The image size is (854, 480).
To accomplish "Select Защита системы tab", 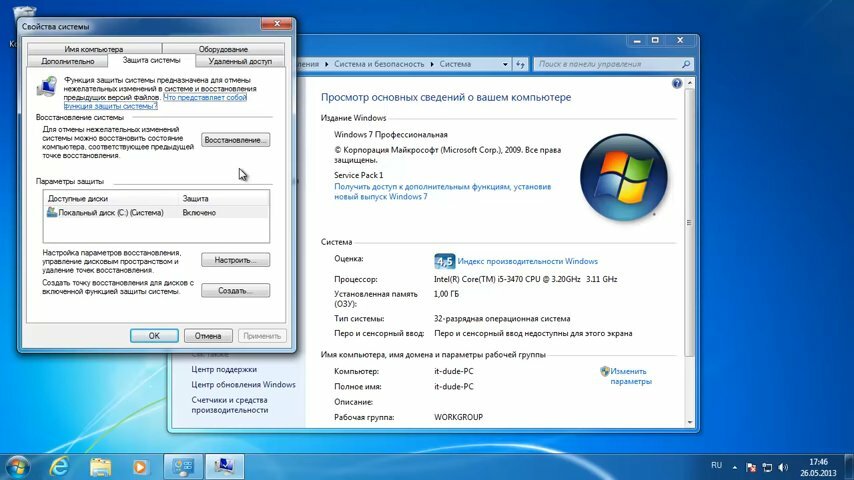I will 151,60.
